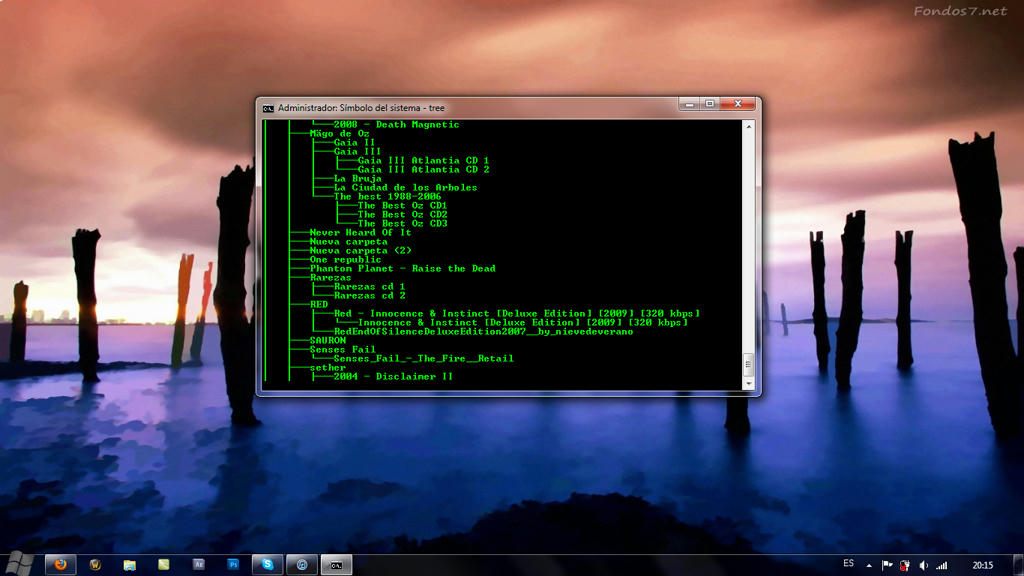The width and height of the screenshot is (1024, 576).
Task: Click the 'Rarezas cd 2' line
Action: [370, 296]
